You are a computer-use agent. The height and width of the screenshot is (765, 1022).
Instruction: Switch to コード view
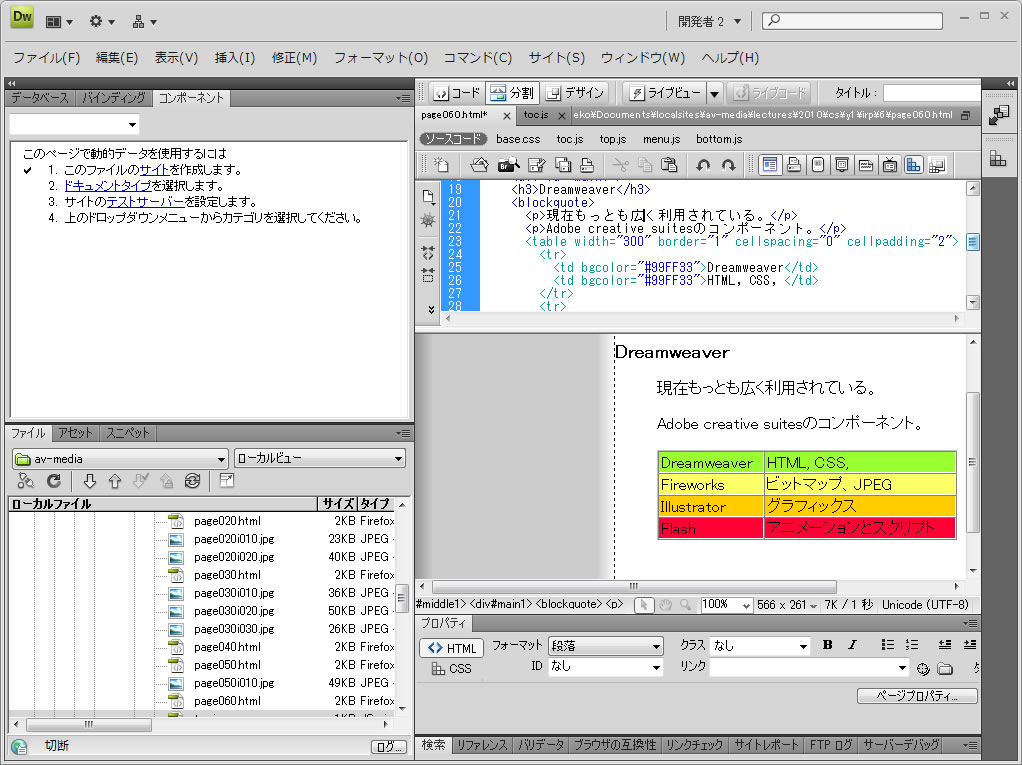pyautogui.click(x=456, y=93)
